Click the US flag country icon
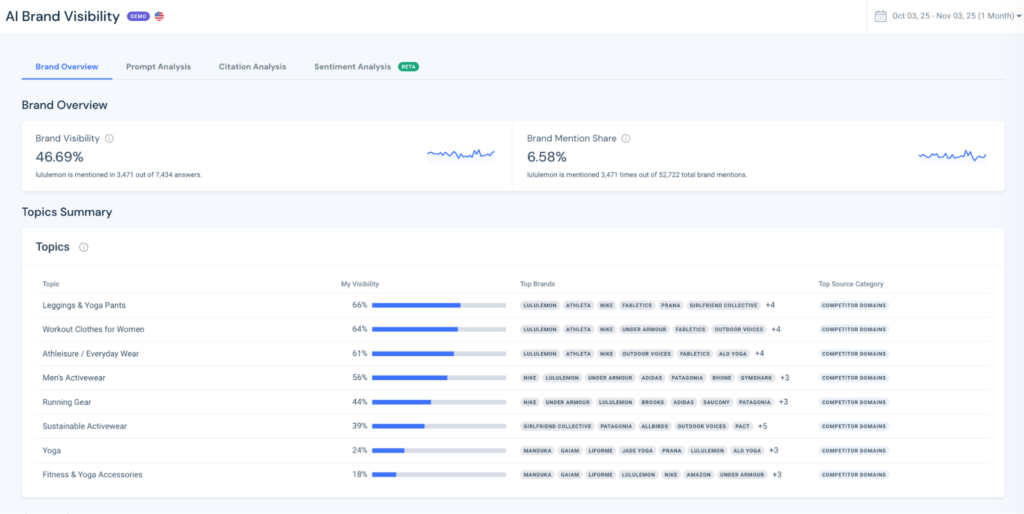1024x514 pixels. pyautogui.click(x=159, y=17)
